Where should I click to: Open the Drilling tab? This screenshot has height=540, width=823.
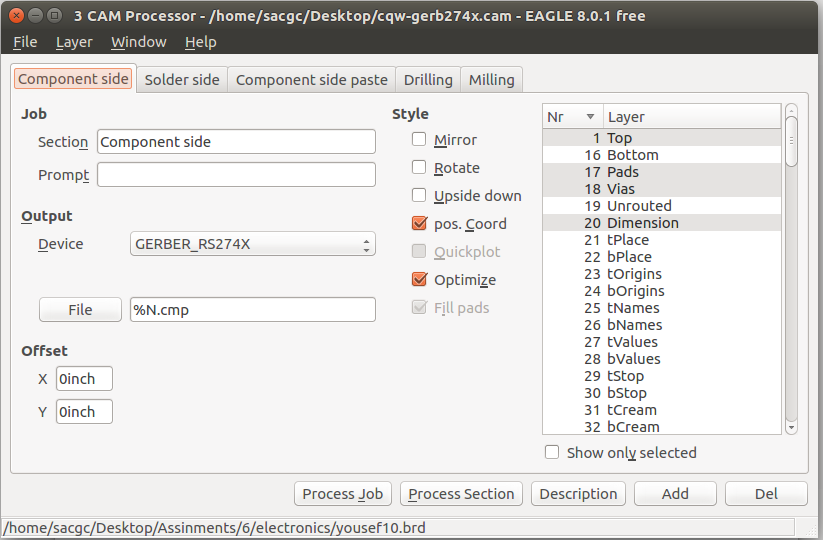click(x=428, y=80)
